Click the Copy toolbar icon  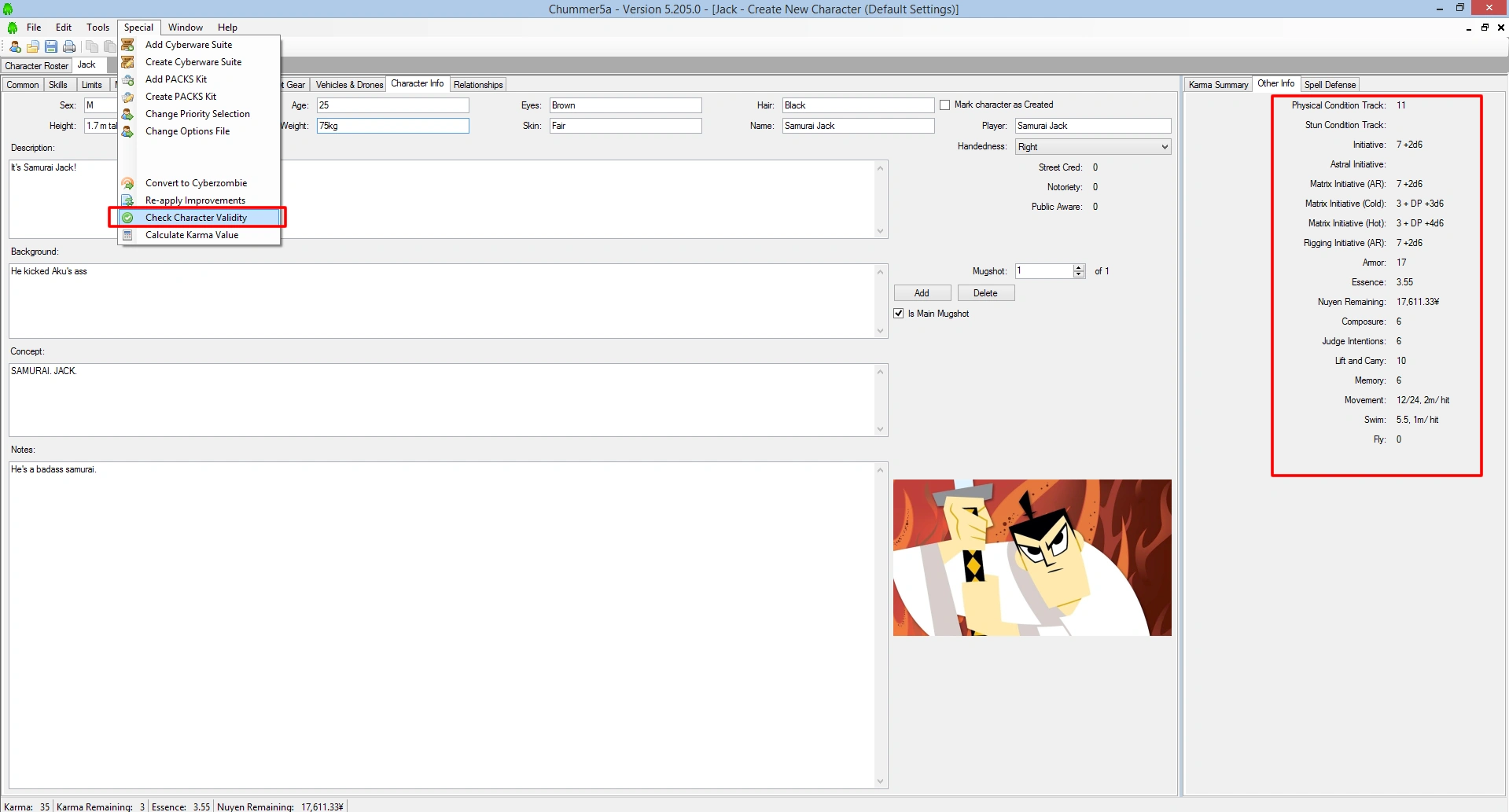point(92,46)
